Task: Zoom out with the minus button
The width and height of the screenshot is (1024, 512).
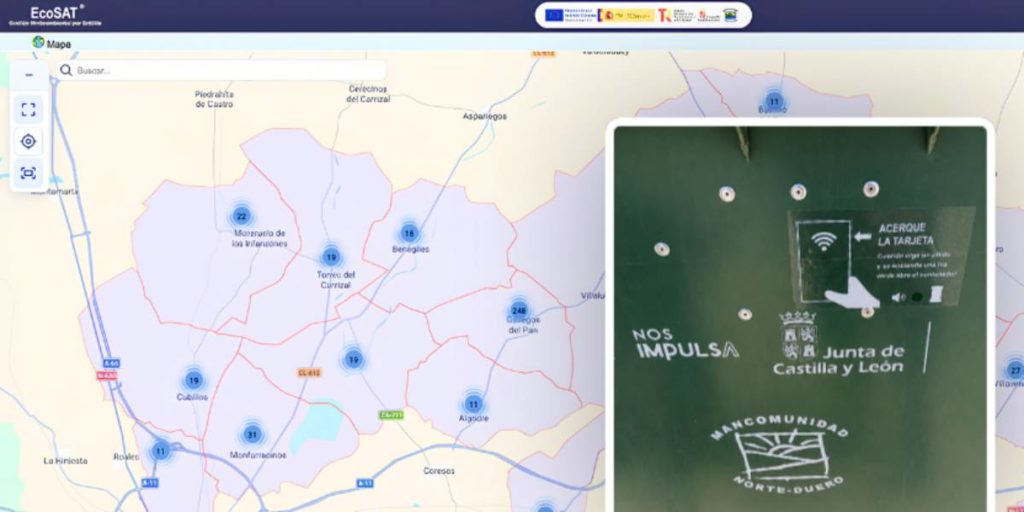Action: click(x=29, y=75)
